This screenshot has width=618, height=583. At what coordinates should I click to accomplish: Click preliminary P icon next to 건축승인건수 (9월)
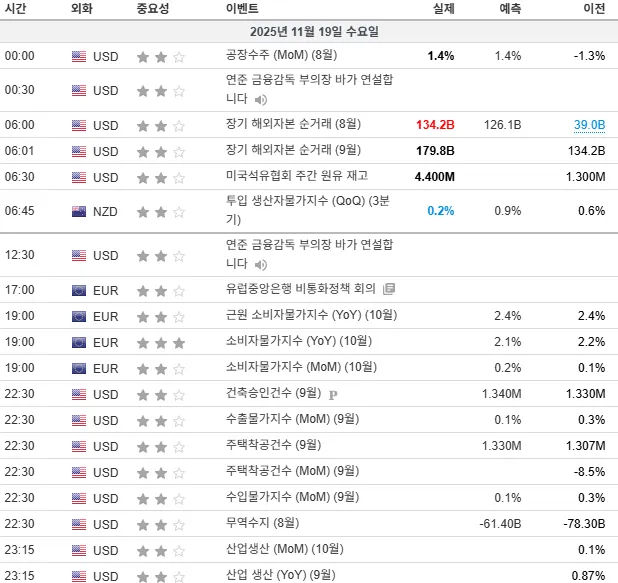click(333, 394)
